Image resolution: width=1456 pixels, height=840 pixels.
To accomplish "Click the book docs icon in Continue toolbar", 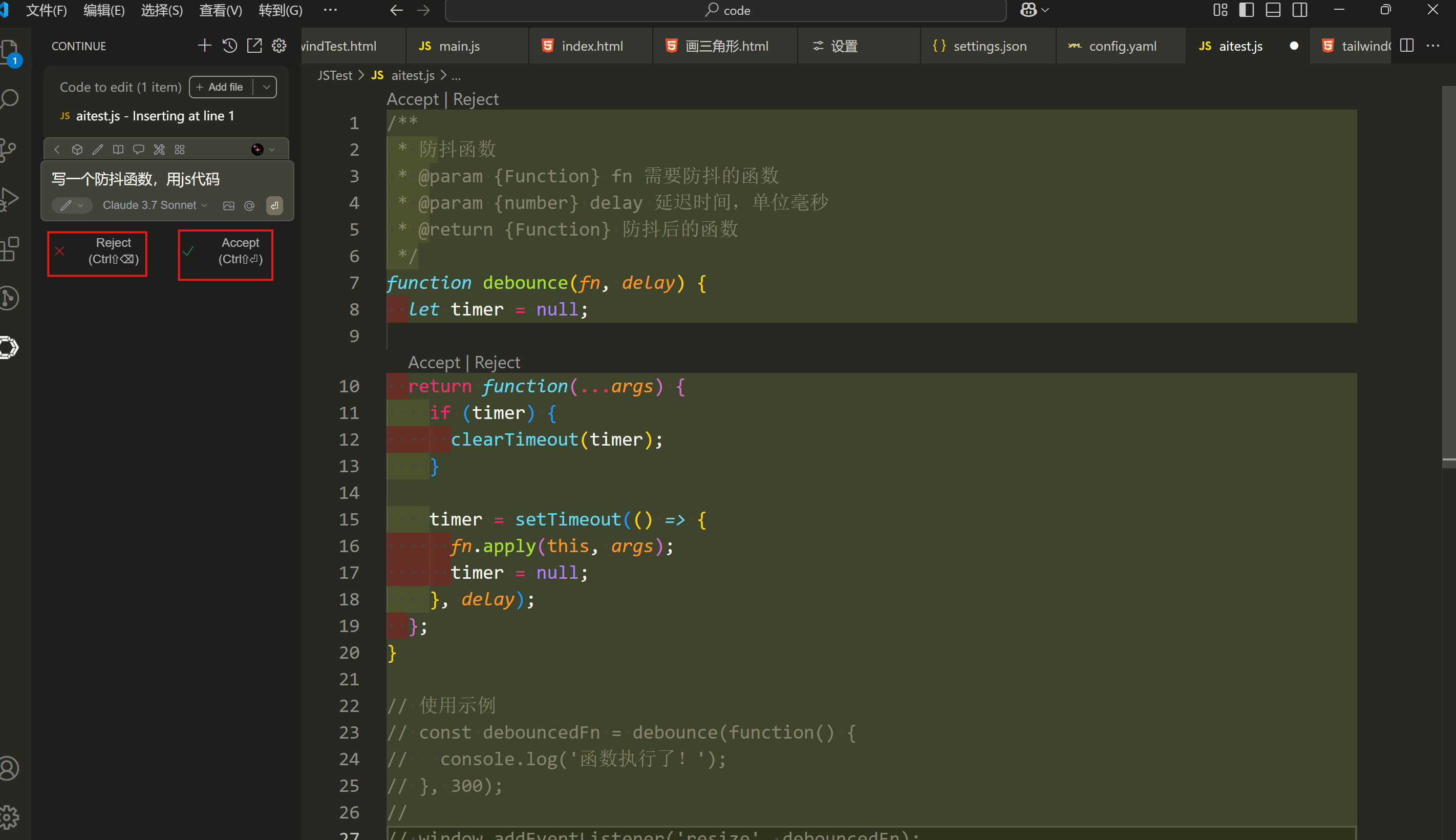I will [x=118, y=150].
